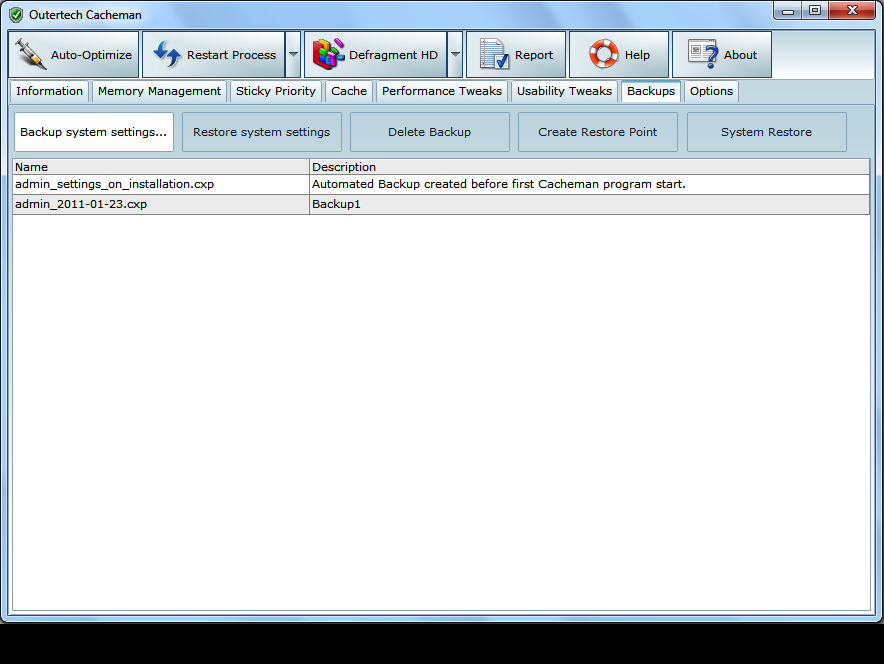Close the Cacheman window
Image resolution: width=884 pixels, height=664 pixels.
click(x=852, y=11)
